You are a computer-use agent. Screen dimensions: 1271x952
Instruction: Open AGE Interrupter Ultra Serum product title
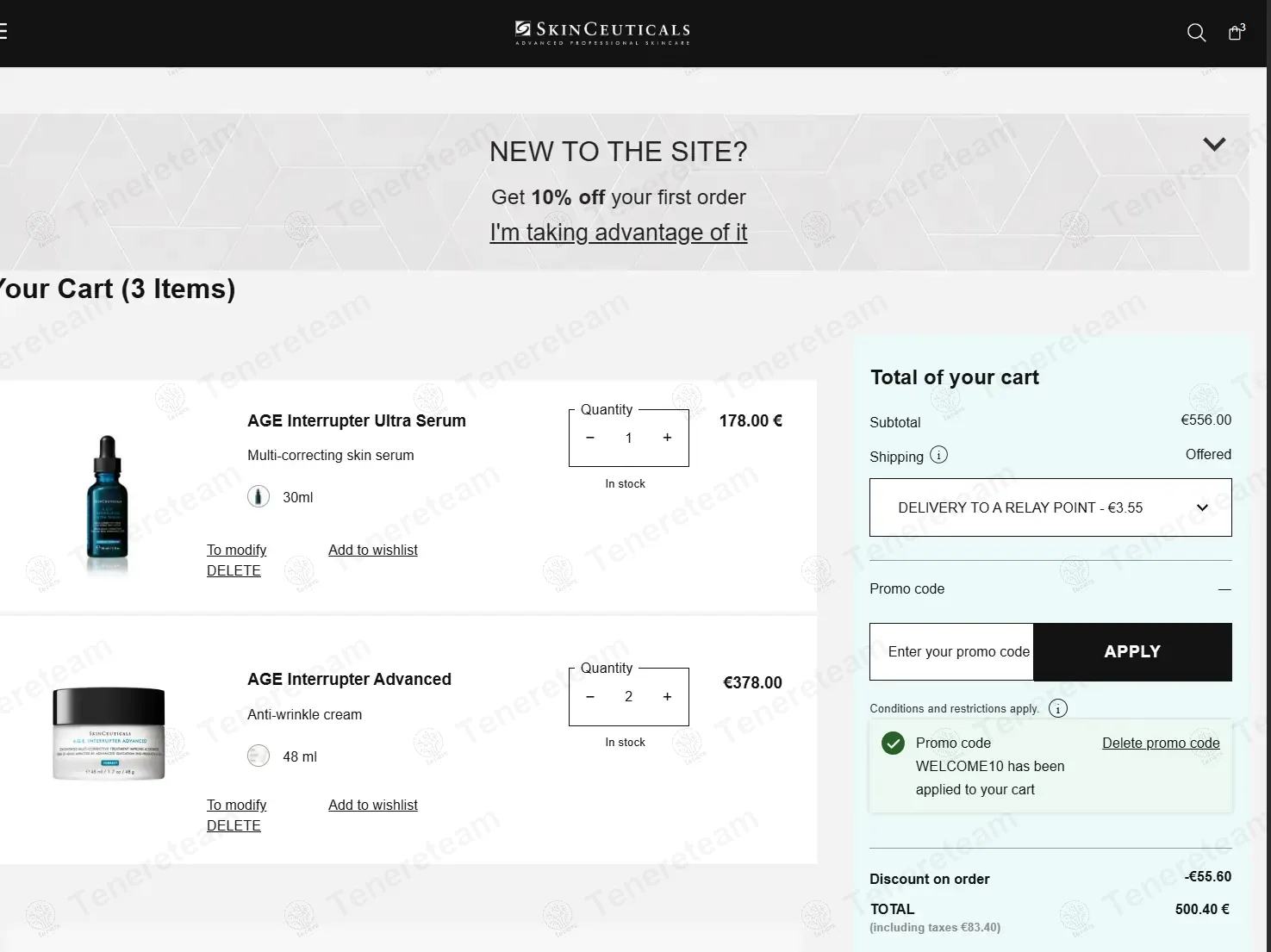(357, 420)
